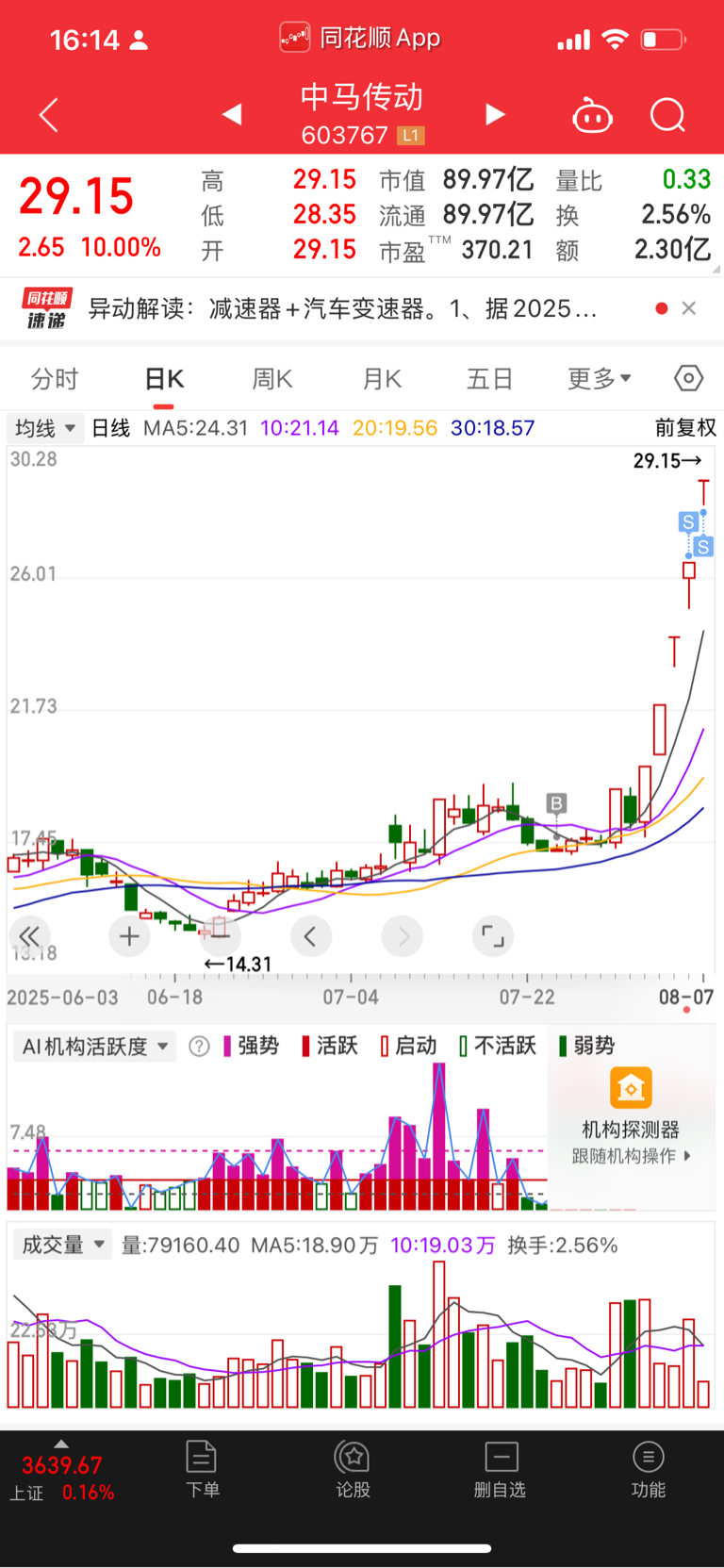This screenshot has width=724, height=1568.
Task: Shift chart left with chevron button
Action: (x=310, y=936)
